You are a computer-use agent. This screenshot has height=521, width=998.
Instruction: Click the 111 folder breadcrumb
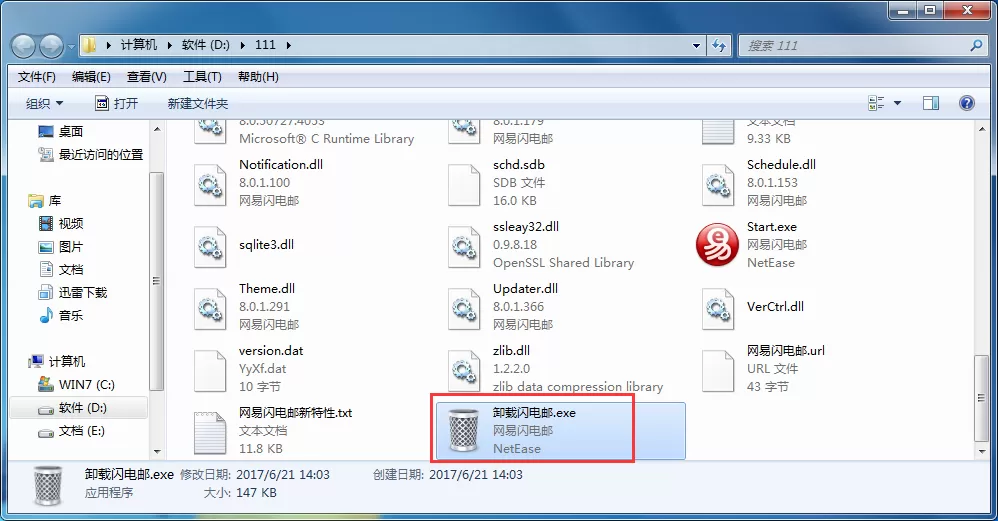[265, 45]
